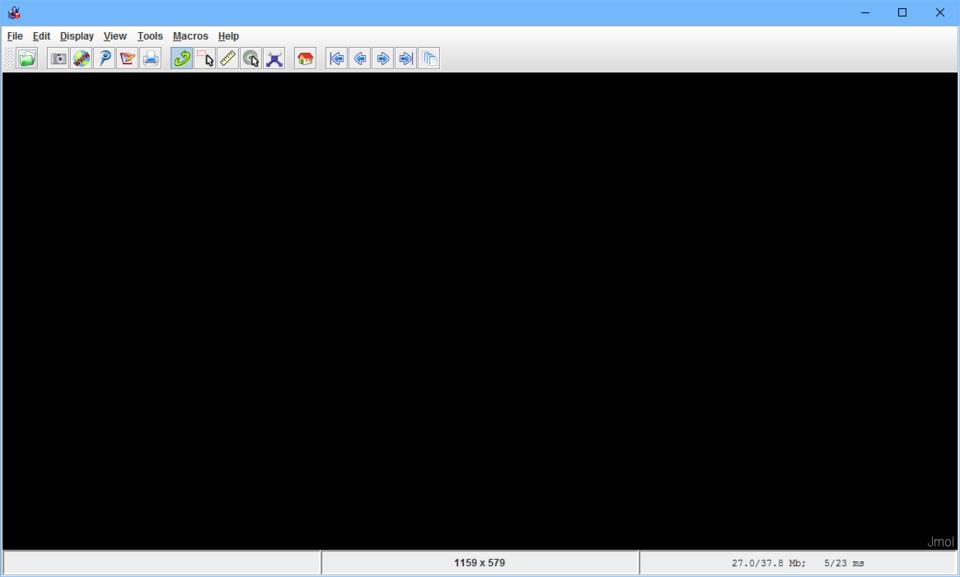Open the File menu

[x=15, y=36]
